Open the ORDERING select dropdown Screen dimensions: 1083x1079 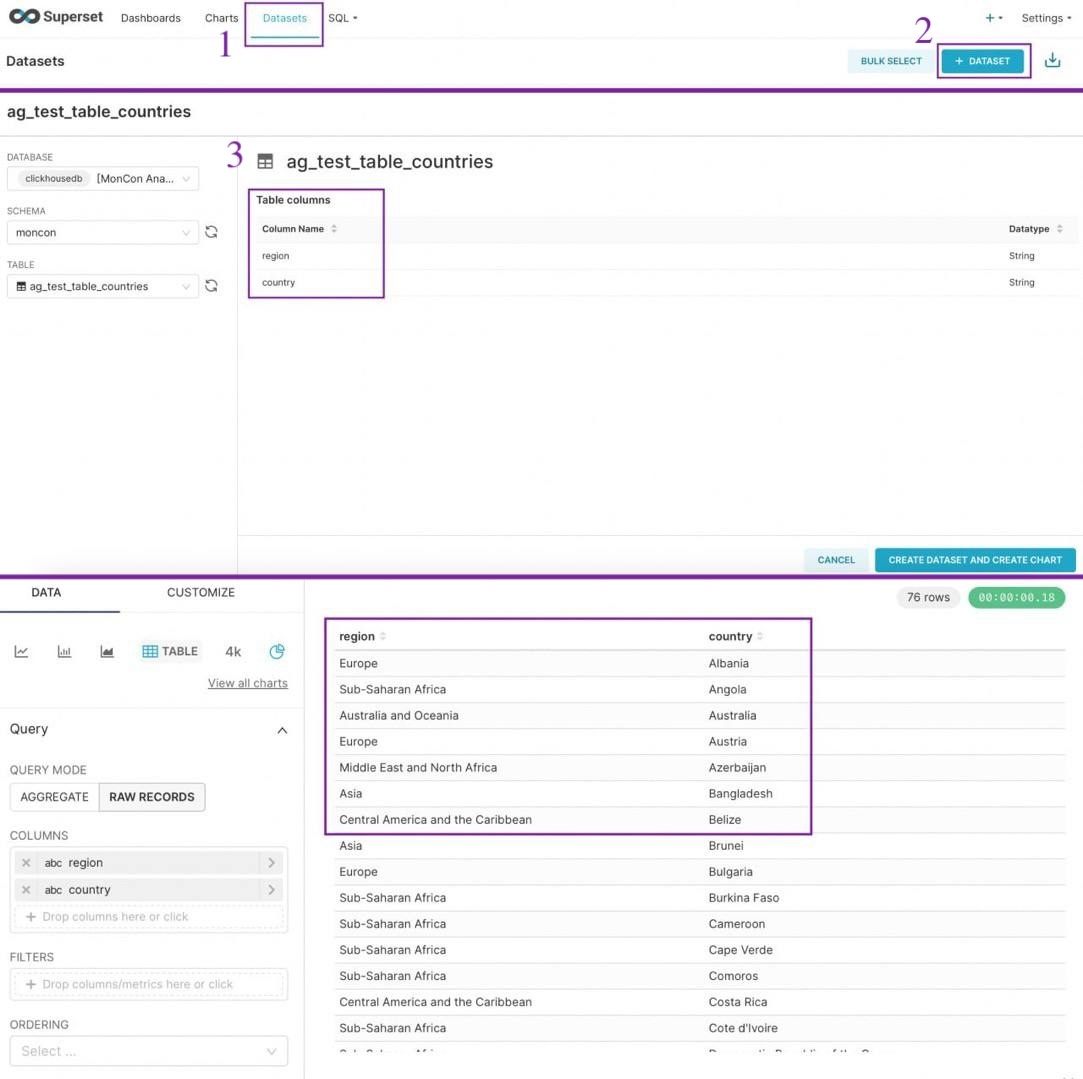point(148,1051)
